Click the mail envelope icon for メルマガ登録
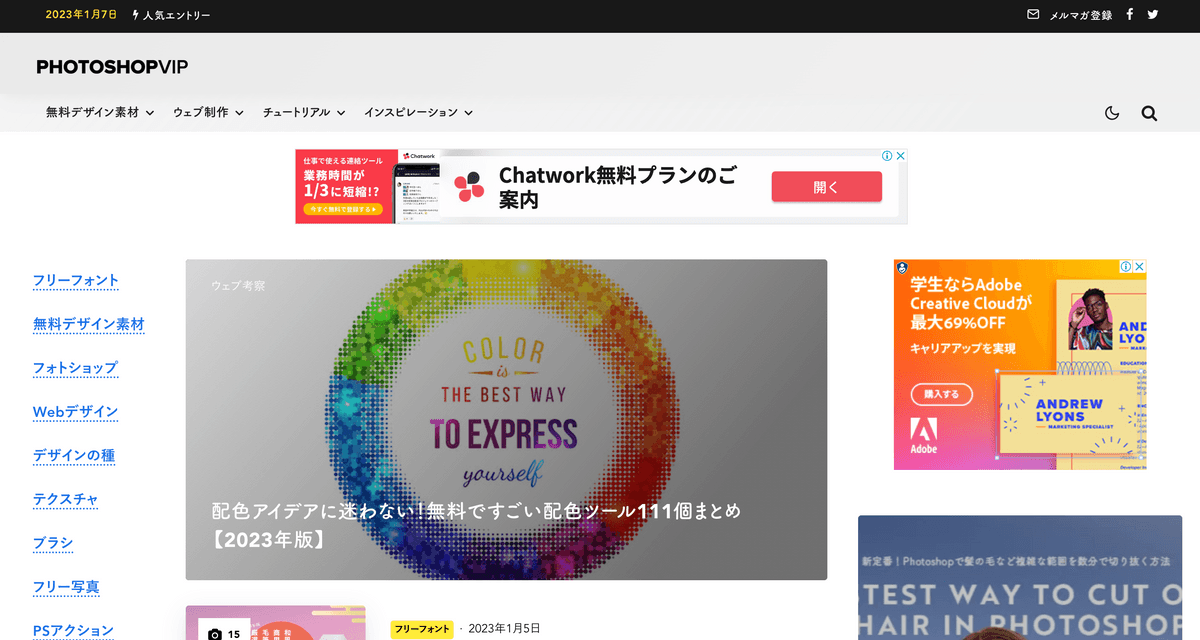Image resolution: width=1200 pixels, height=640 pixels. pos(1033,15)
